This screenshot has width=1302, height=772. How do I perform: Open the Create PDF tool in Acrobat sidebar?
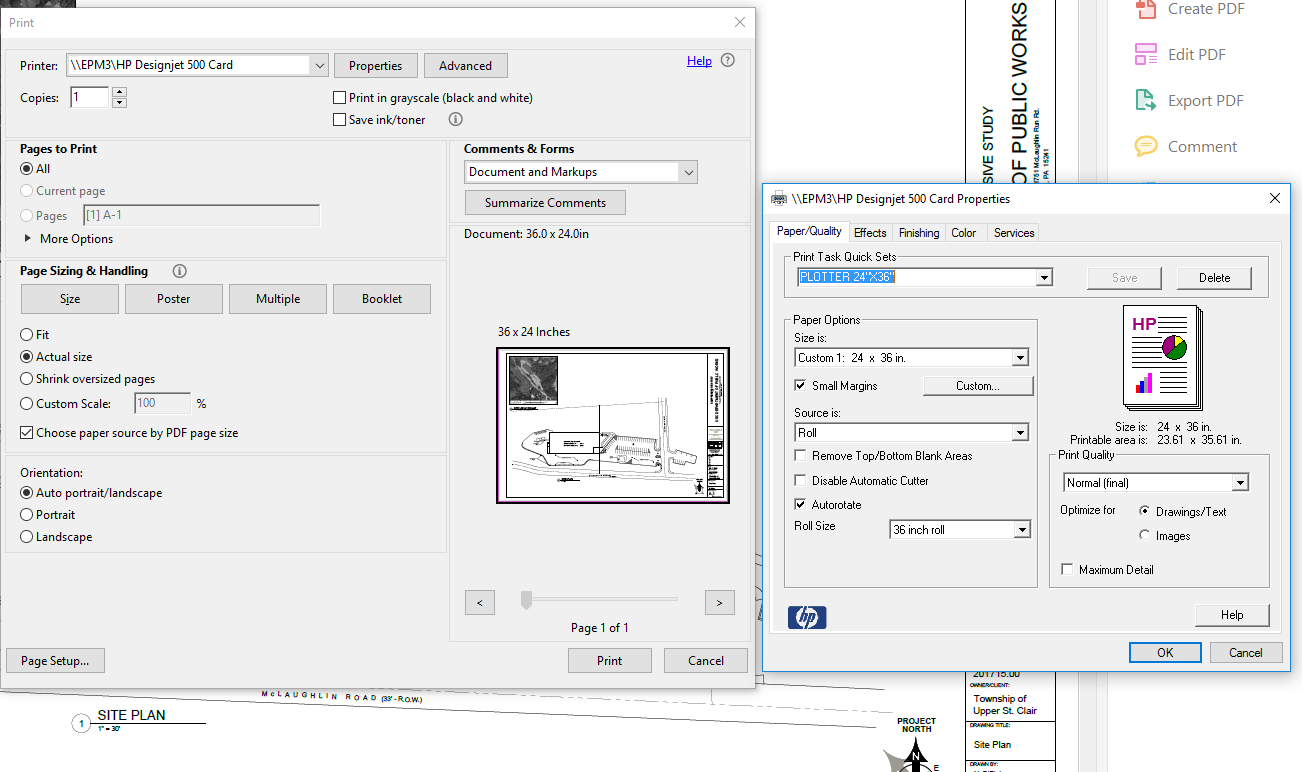[x=1146, y=9]
